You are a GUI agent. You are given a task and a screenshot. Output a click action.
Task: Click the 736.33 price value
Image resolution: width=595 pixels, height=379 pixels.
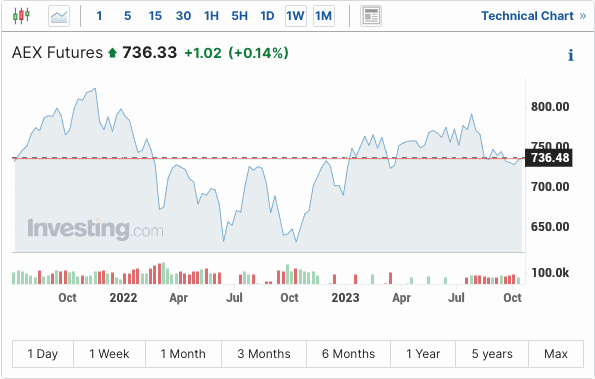150,52
